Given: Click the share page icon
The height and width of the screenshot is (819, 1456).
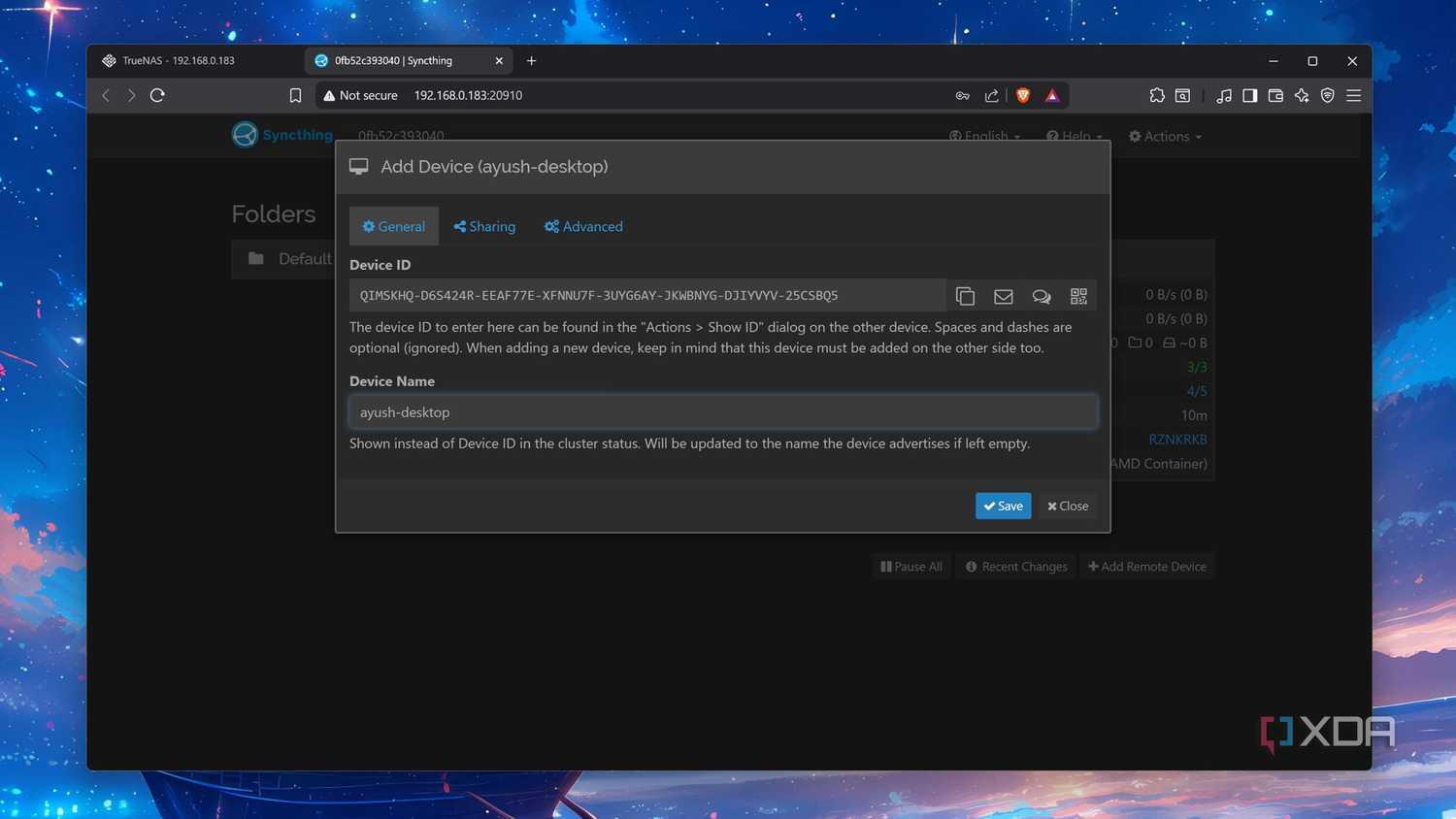Looking at the screenshot, I should click(991, 95).
